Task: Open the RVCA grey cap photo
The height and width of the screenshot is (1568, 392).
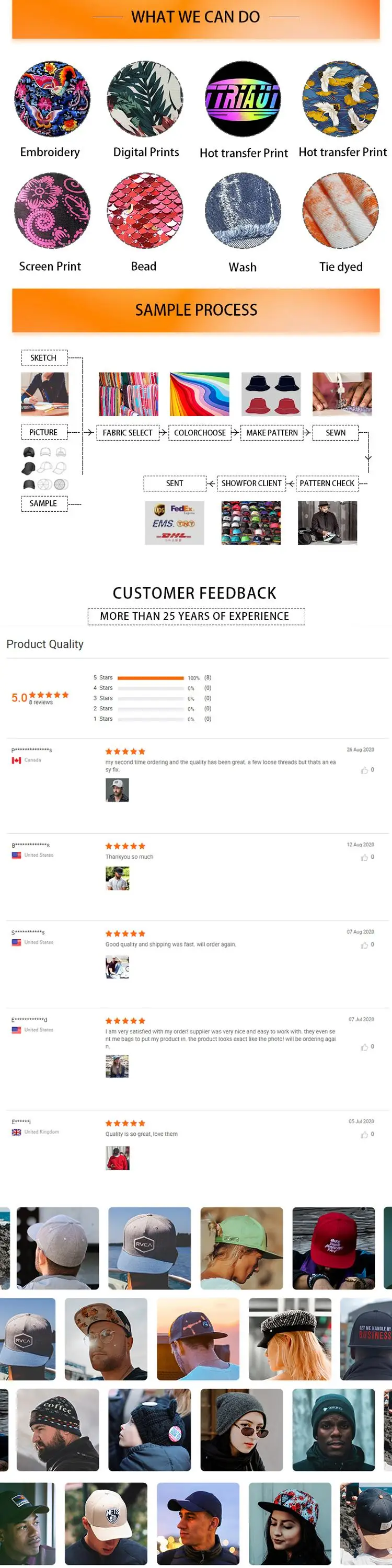Action: pos(149,1247)
